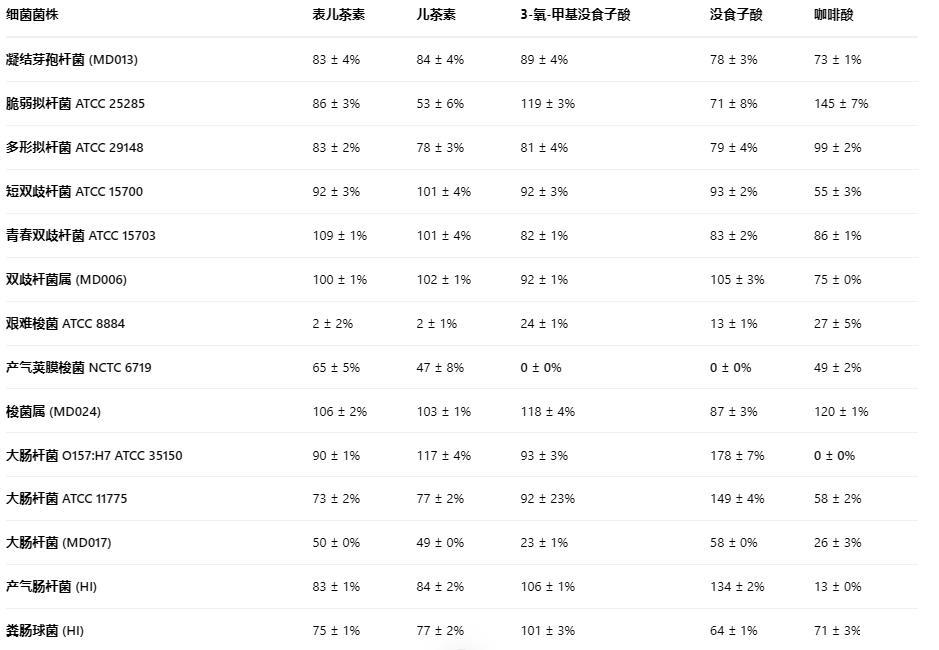Select the 134 ± 2% cell
This screenshot has width=939, height=650.
click(x=737, y=587)
